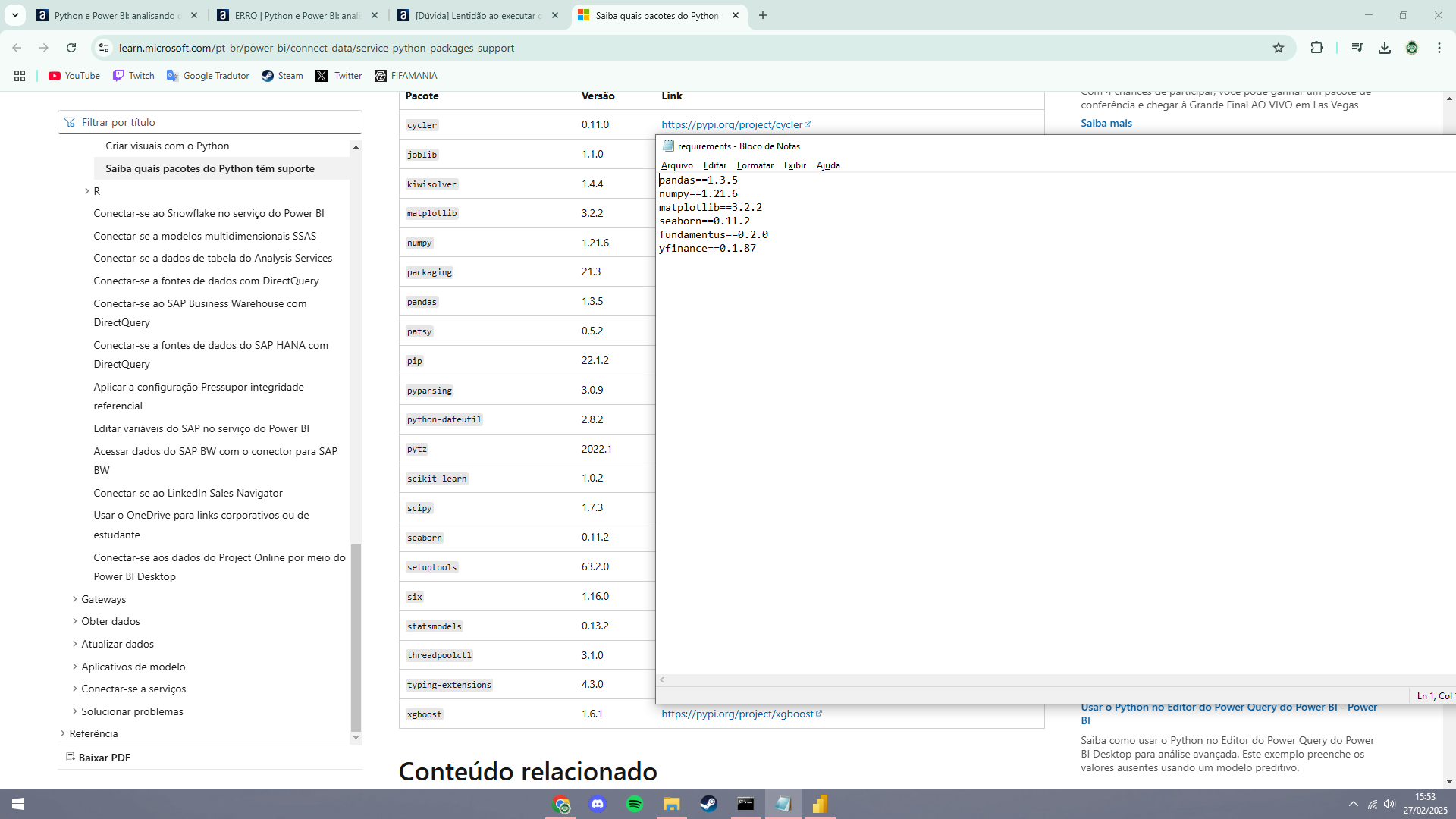Open a new browser tab
1456x819 pixels.
763,15
